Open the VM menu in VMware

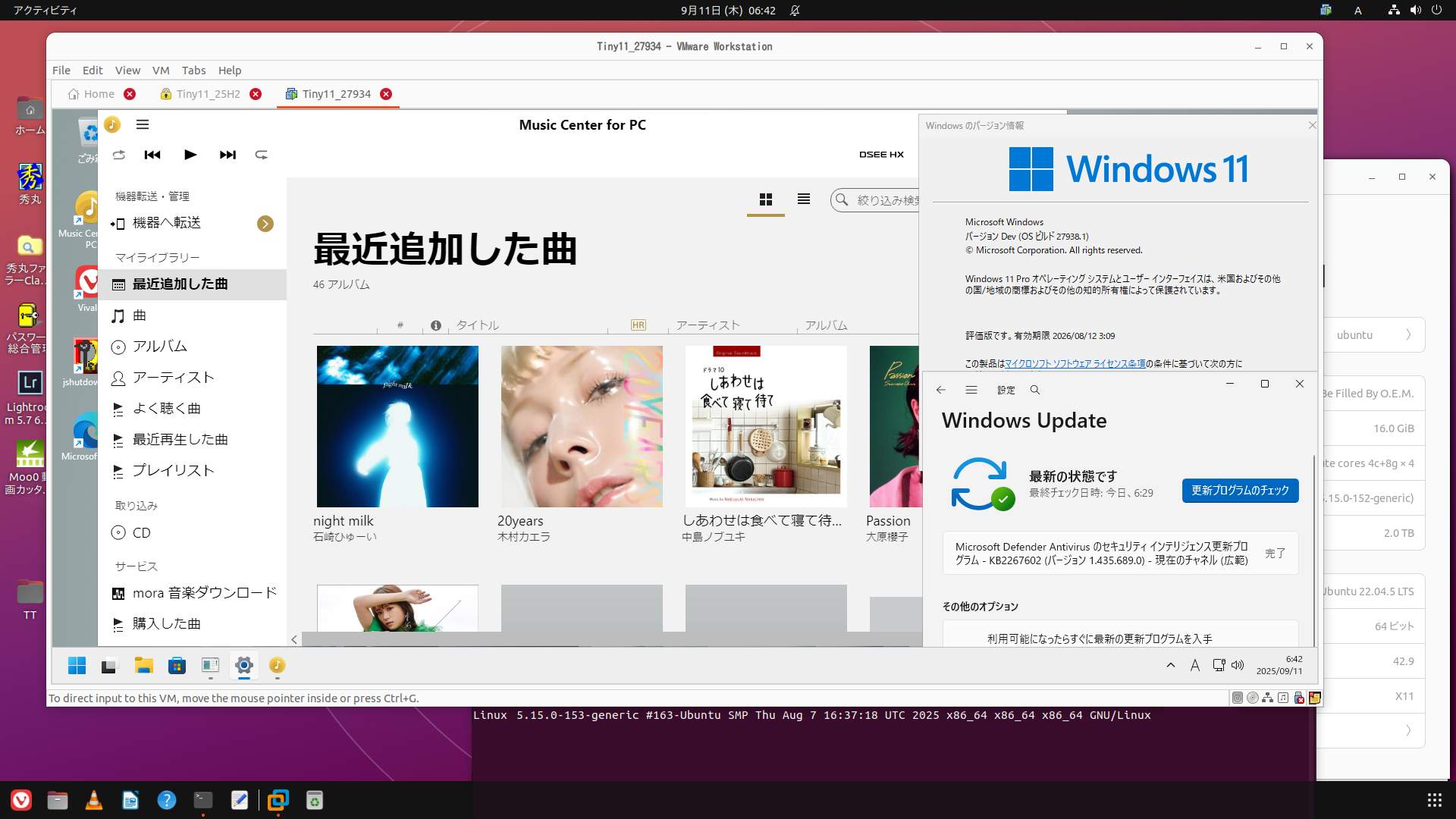click(x=161, y=71)
